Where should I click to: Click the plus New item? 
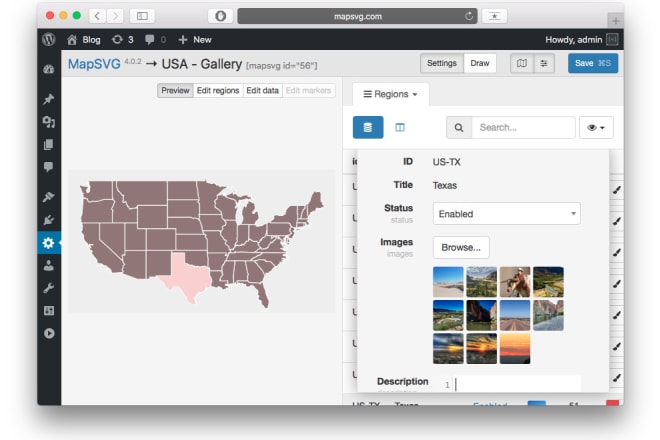coord(195,40)
